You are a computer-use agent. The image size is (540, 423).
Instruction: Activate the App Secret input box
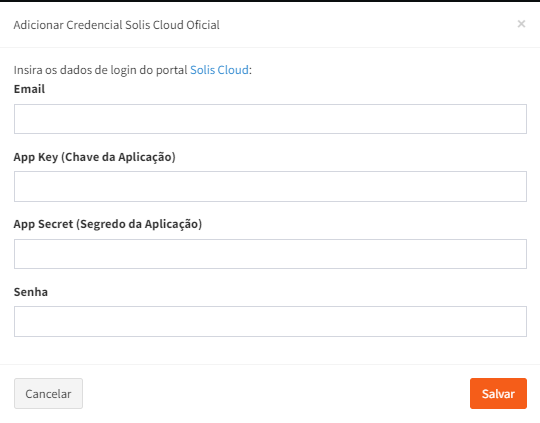pos(270,254)
